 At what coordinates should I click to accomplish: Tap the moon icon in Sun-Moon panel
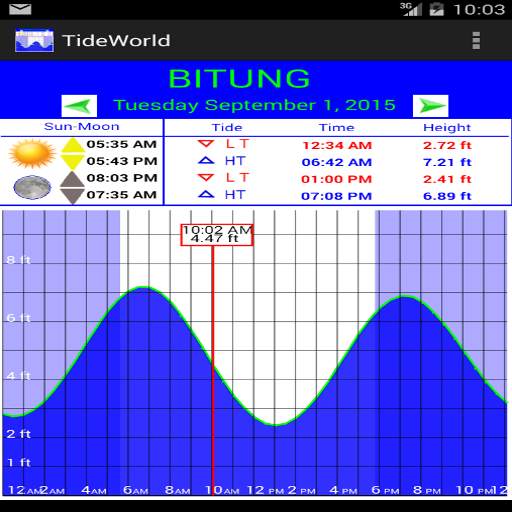coord(32,187)
